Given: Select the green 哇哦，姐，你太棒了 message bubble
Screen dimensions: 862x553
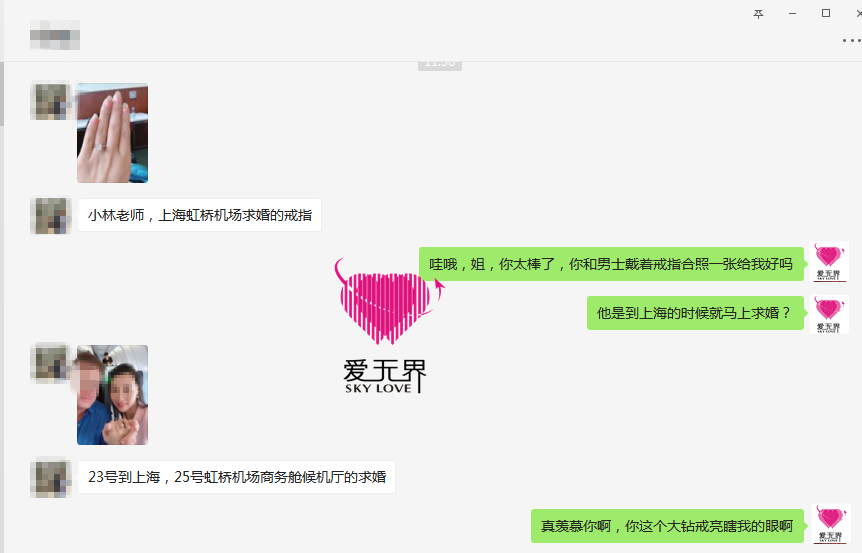Looking at the screenshot, I should click(x=611, y=264).
